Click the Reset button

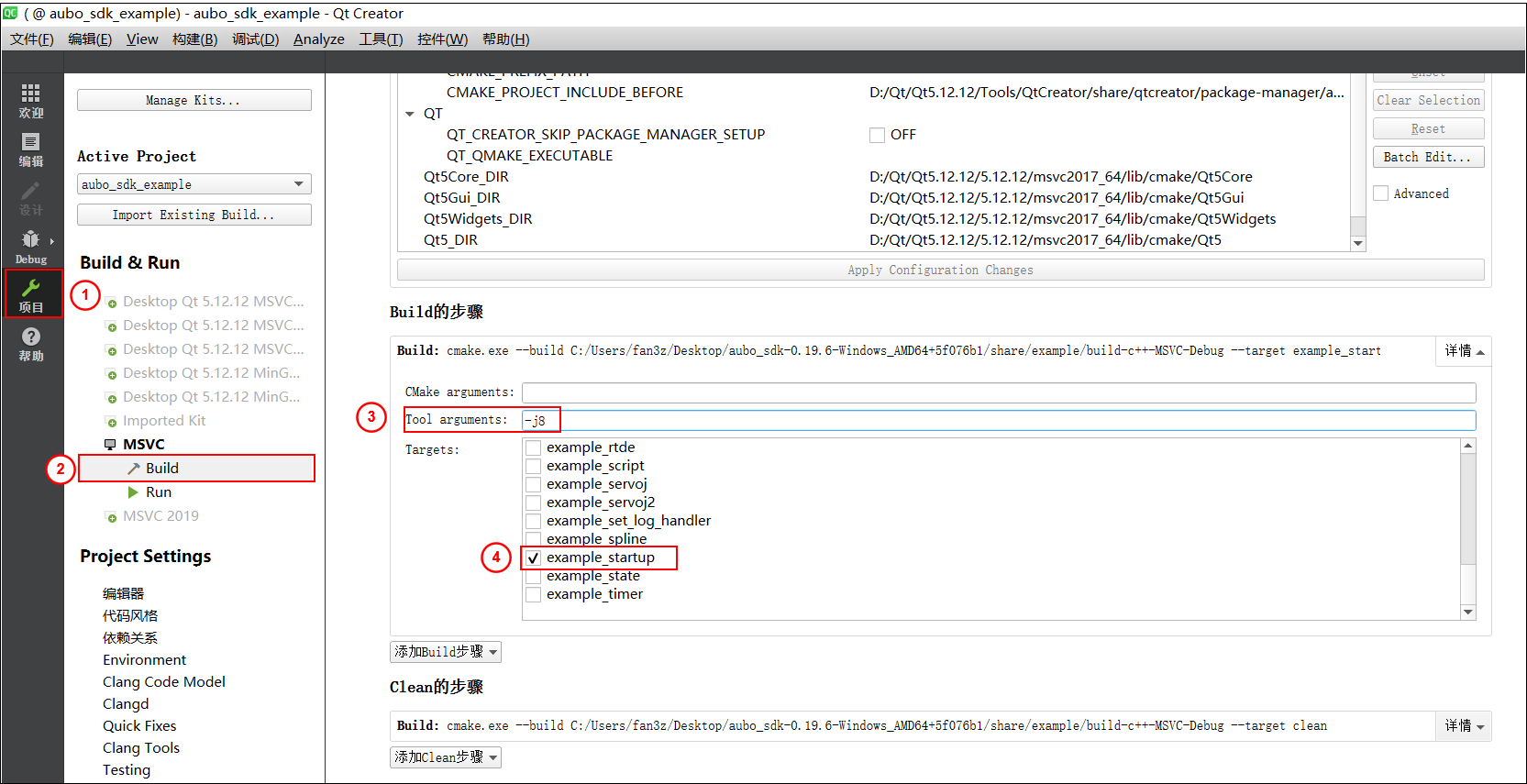1428,128
